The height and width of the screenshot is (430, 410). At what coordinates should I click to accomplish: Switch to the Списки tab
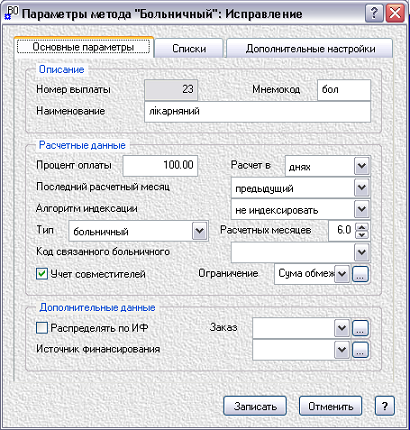189,49
